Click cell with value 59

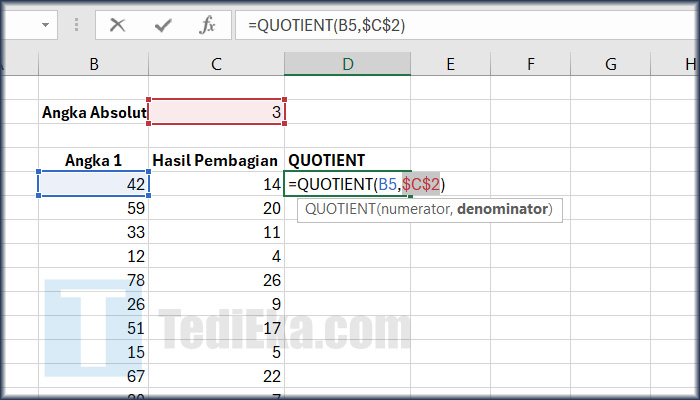click(x=93, y=208)
